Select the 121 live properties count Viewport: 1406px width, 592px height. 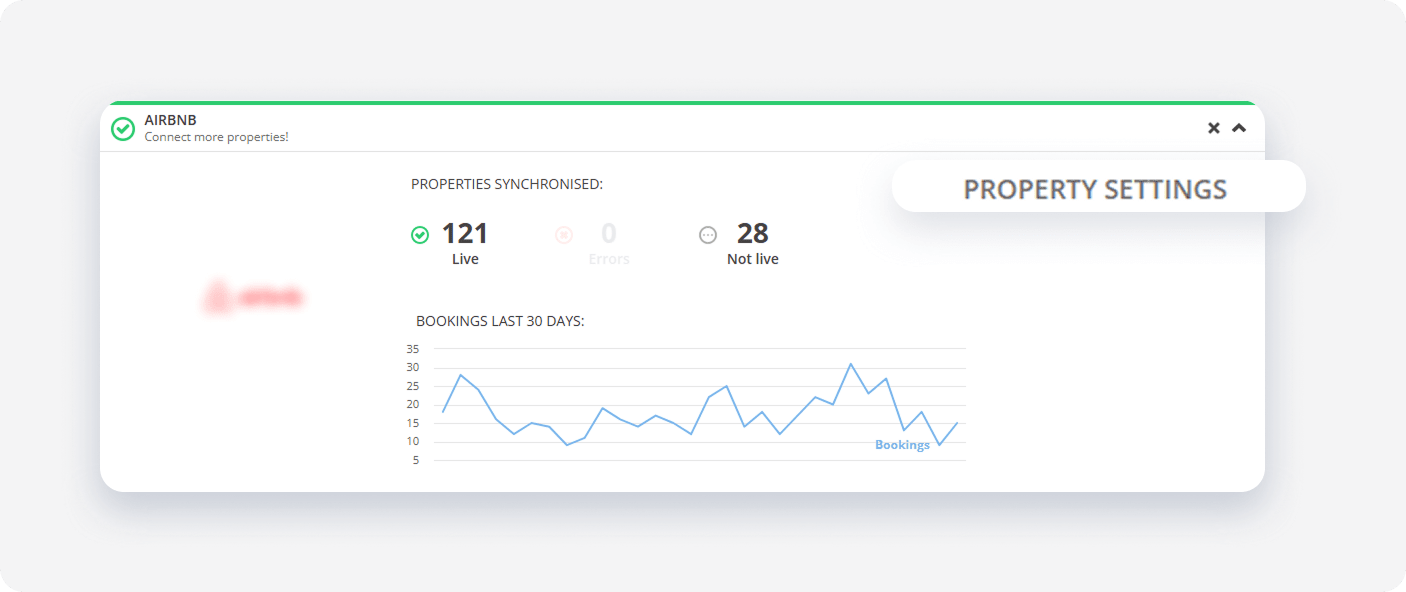(x=465, y=233)
